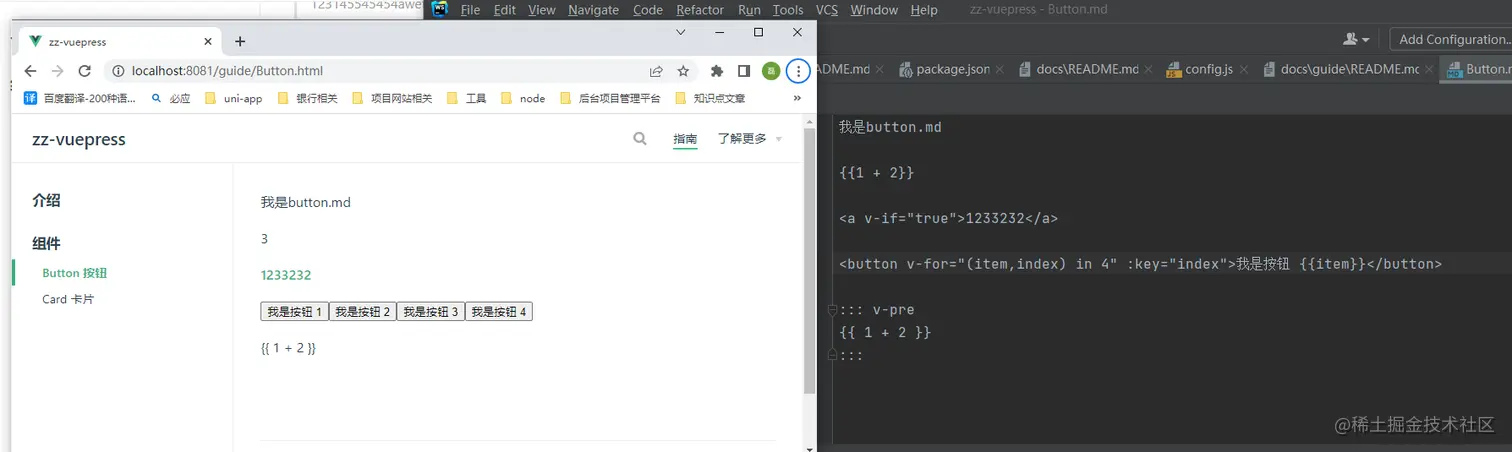1512x452 pixels.
Task: Open the Refactor menu in WebStorm
Action: [x=700, y=10]
